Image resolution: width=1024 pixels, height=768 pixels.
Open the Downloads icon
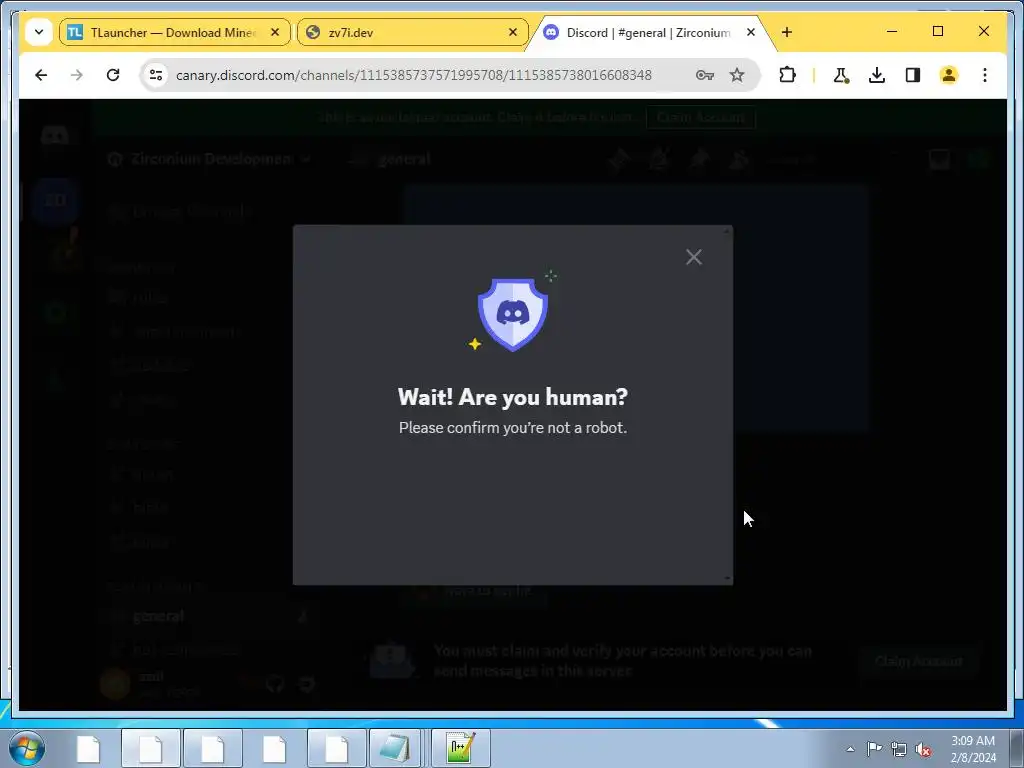tap(877, 75)
